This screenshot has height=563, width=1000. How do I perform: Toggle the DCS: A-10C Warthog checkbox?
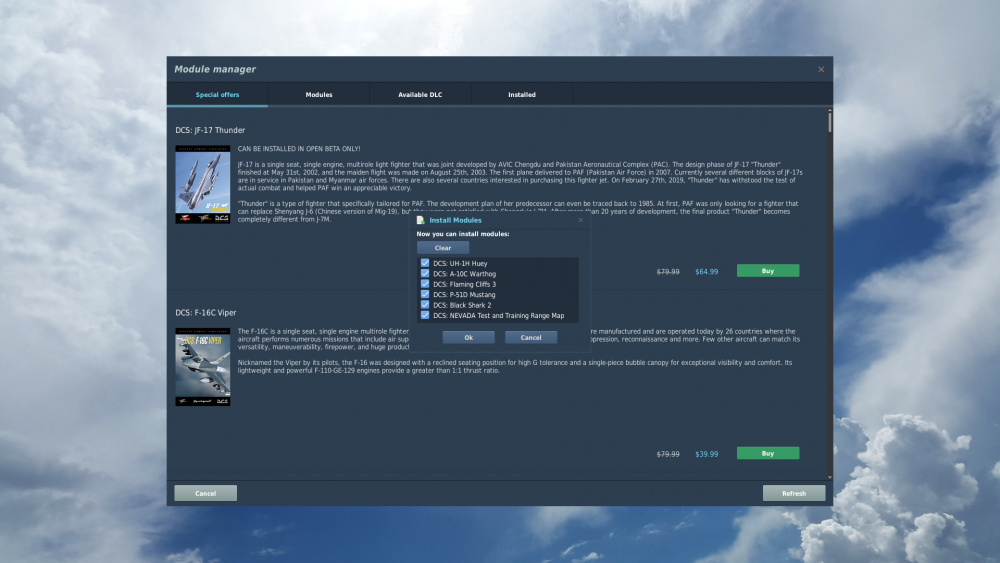(425, 274)
